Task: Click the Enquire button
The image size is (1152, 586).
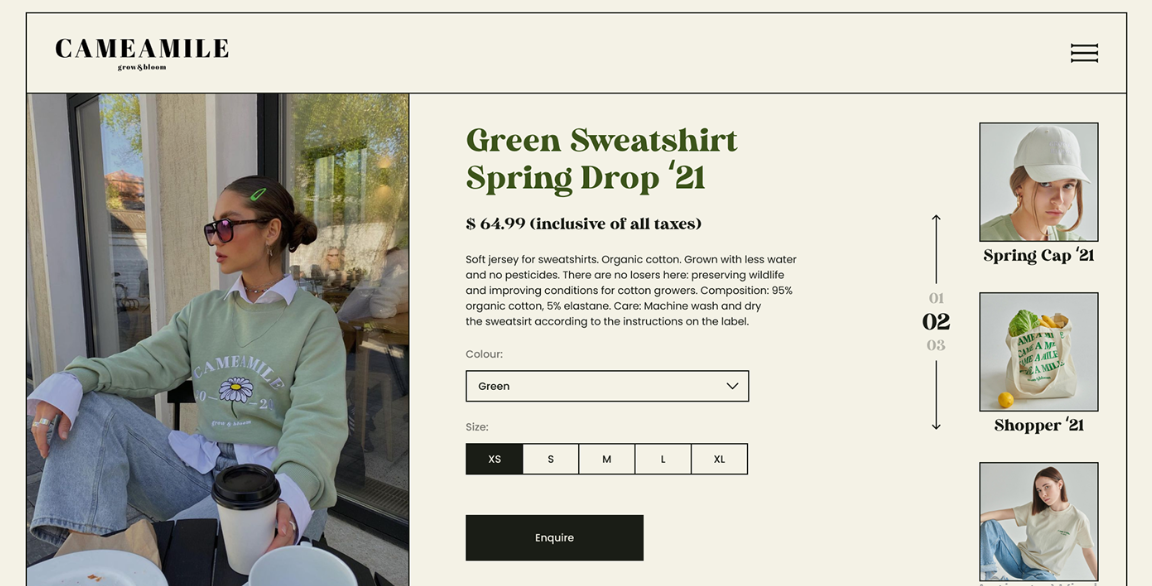Action: 554,537
